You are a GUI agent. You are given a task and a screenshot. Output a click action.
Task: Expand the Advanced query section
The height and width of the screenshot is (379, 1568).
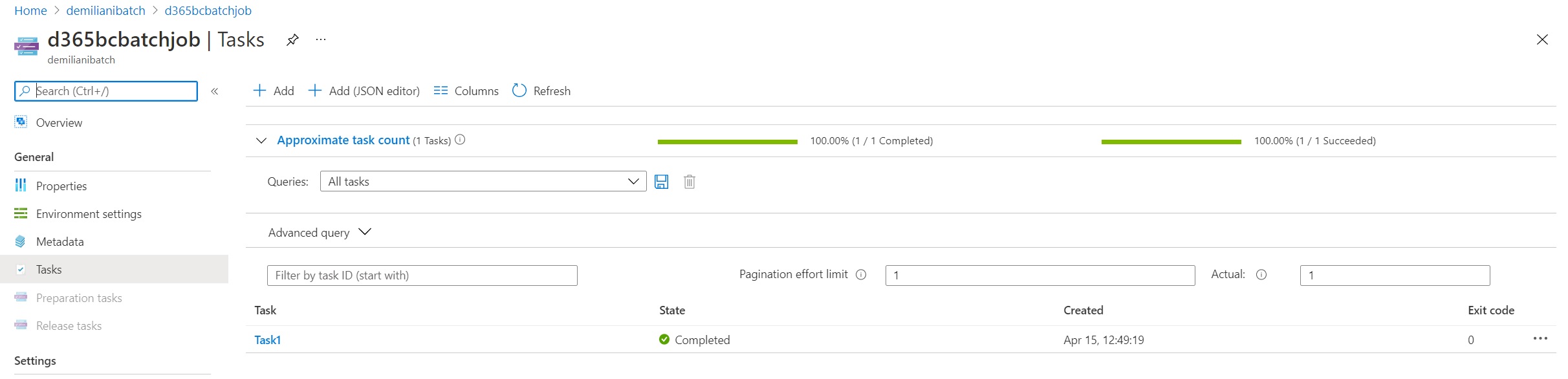click(320, 232)
